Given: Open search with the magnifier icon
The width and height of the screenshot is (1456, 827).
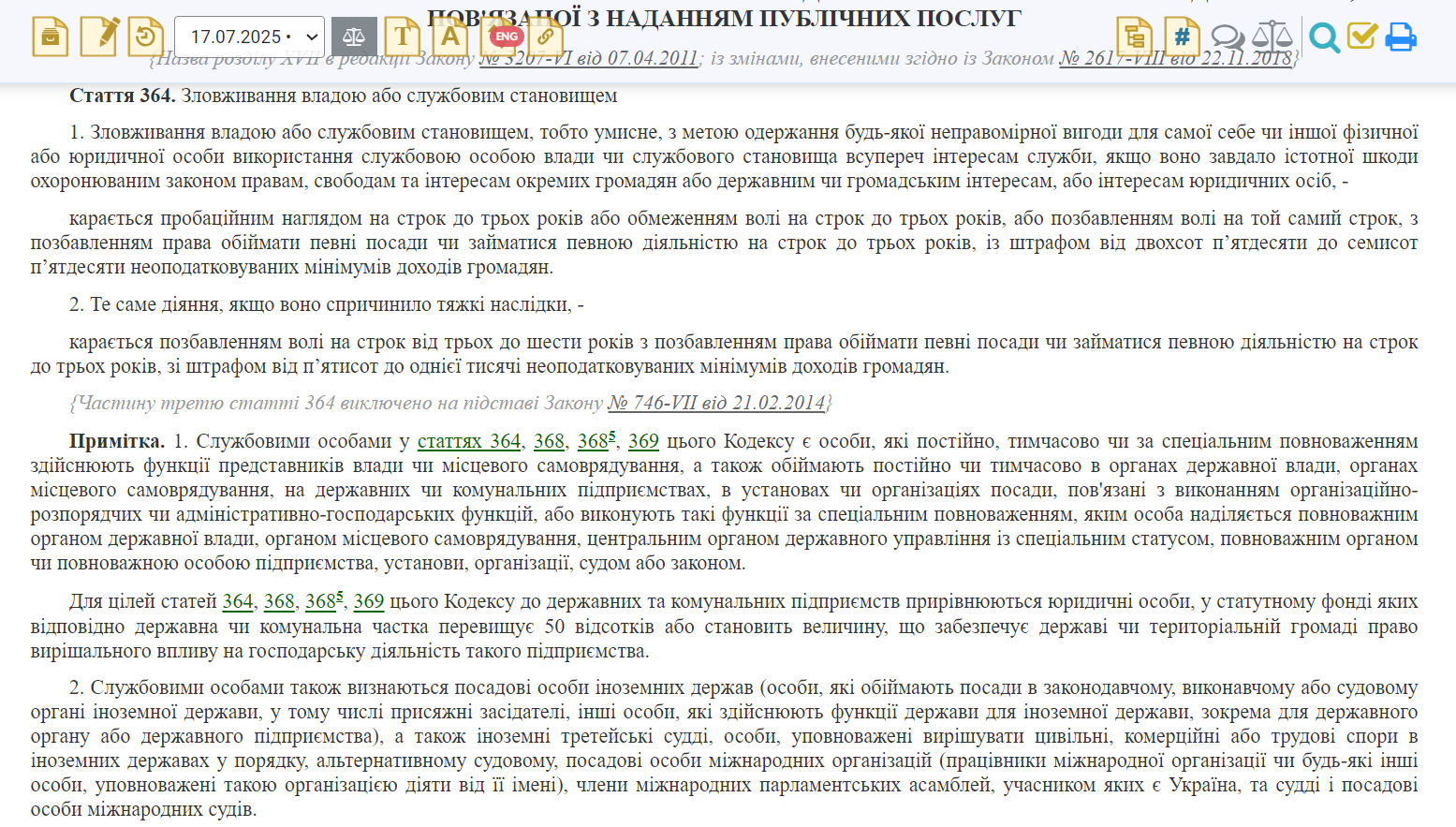Looking at the screenshot, I should pyautogui.click(x=1325, y=37).
